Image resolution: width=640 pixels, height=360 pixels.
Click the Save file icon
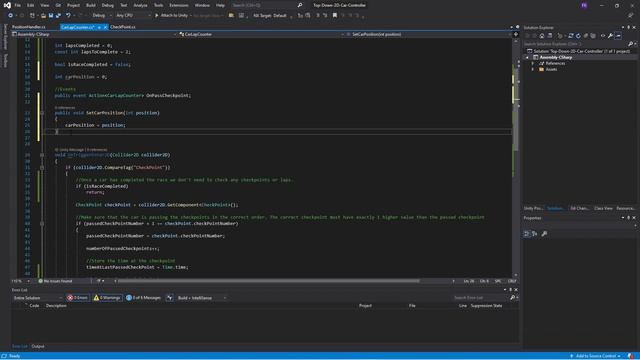click(x=51, y=16)
